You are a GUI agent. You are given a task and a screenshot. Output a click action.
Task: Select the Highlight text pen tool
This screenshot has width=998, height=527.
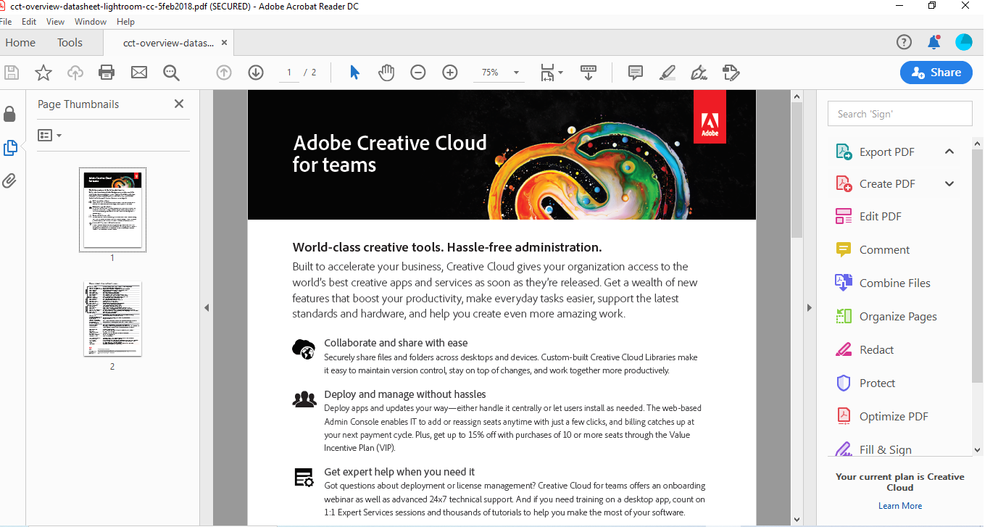pyautogui.click(x=667, y=73)
